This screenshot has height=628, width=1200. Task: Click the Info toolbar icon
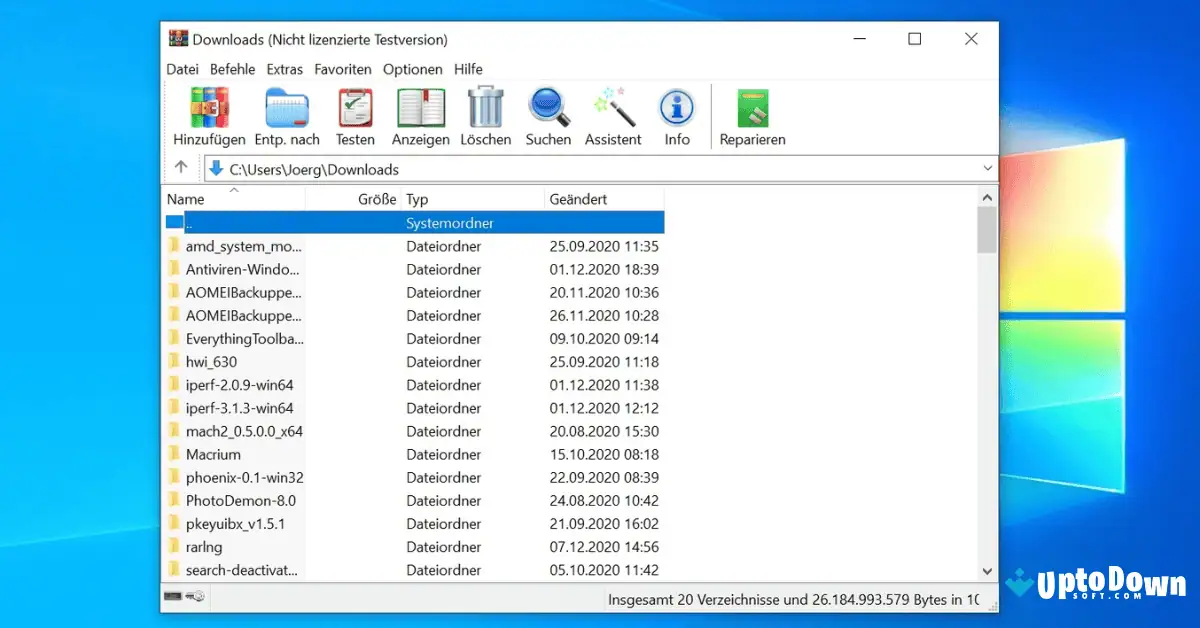coord(677,105)
